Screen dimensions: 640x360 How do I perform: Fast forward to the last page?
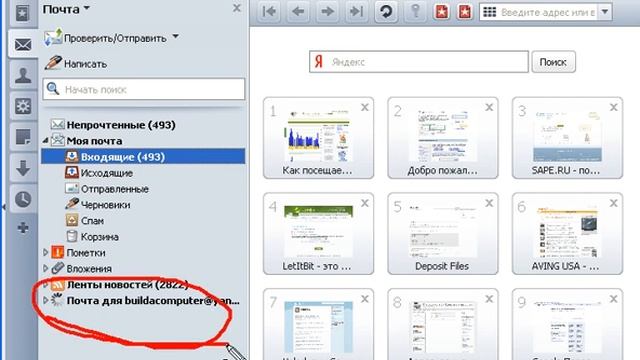click(356, 11)
